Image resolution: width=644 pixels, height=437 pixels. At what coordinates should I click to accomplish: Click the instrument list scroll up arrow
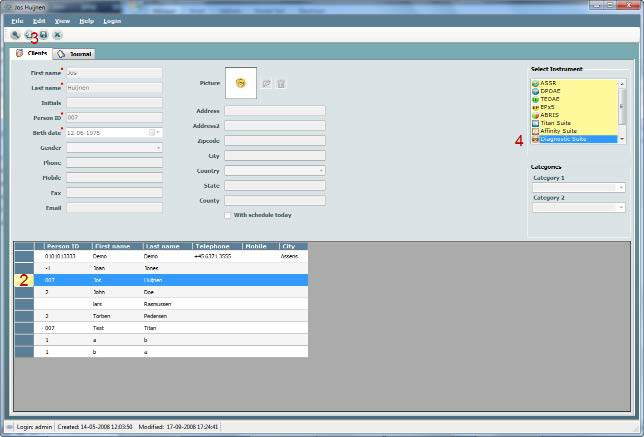(622, 83)
